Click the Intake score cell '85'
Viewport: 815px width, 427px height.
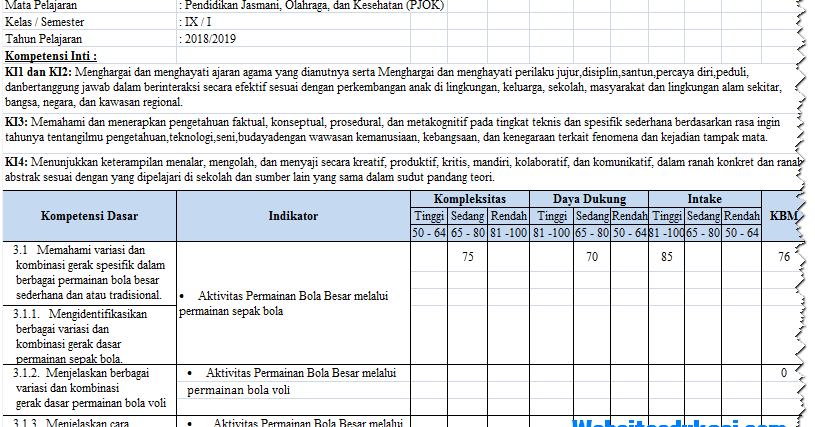click(x=667, y=257)
